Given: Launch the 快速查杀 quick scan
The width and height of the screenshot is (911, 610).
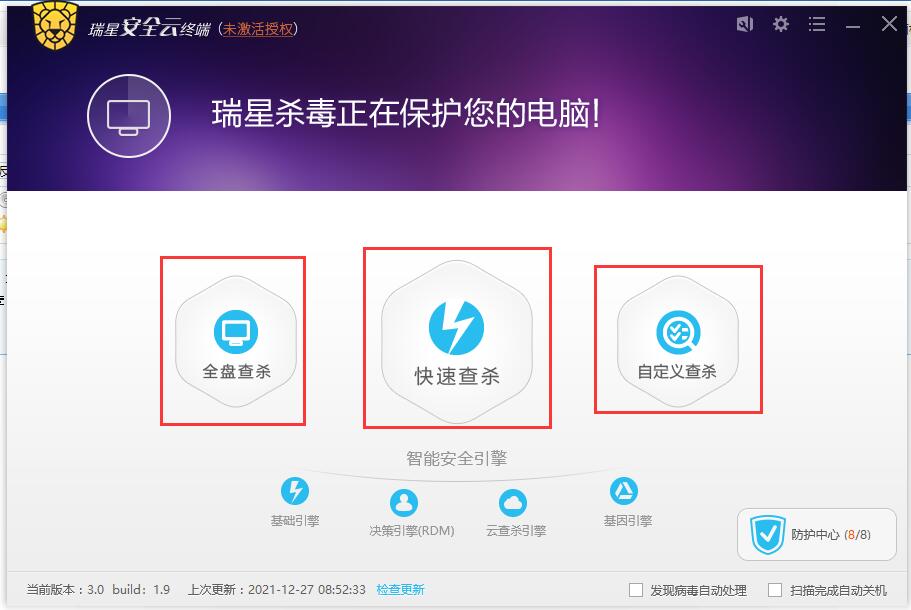Looking at the screenshot, I should pyautogui.click(x=457, y=342).
